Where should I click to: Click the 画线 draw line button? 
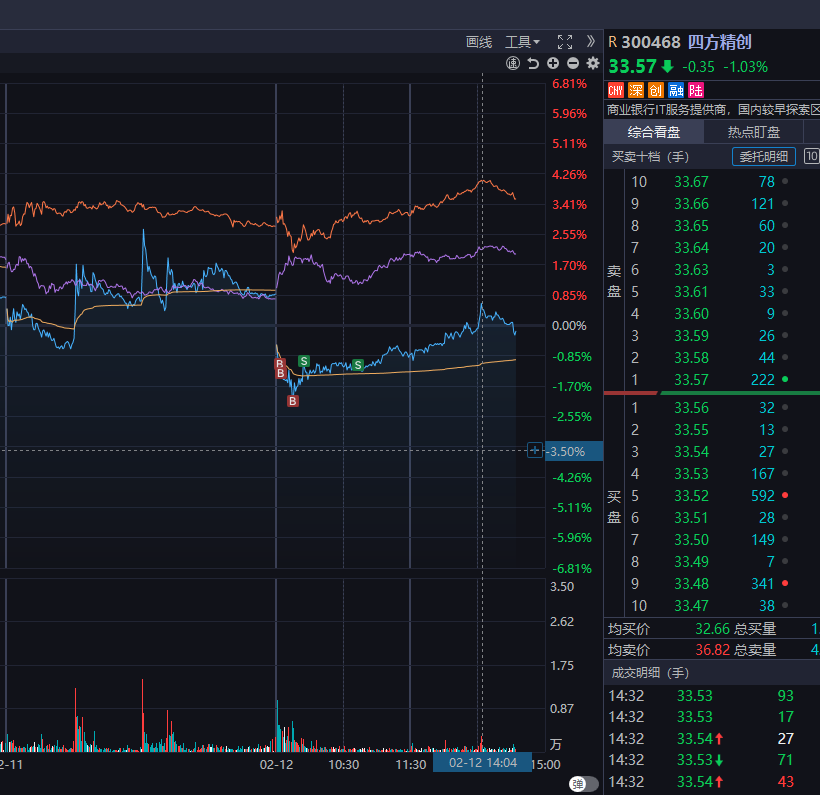tap(479, 42)
